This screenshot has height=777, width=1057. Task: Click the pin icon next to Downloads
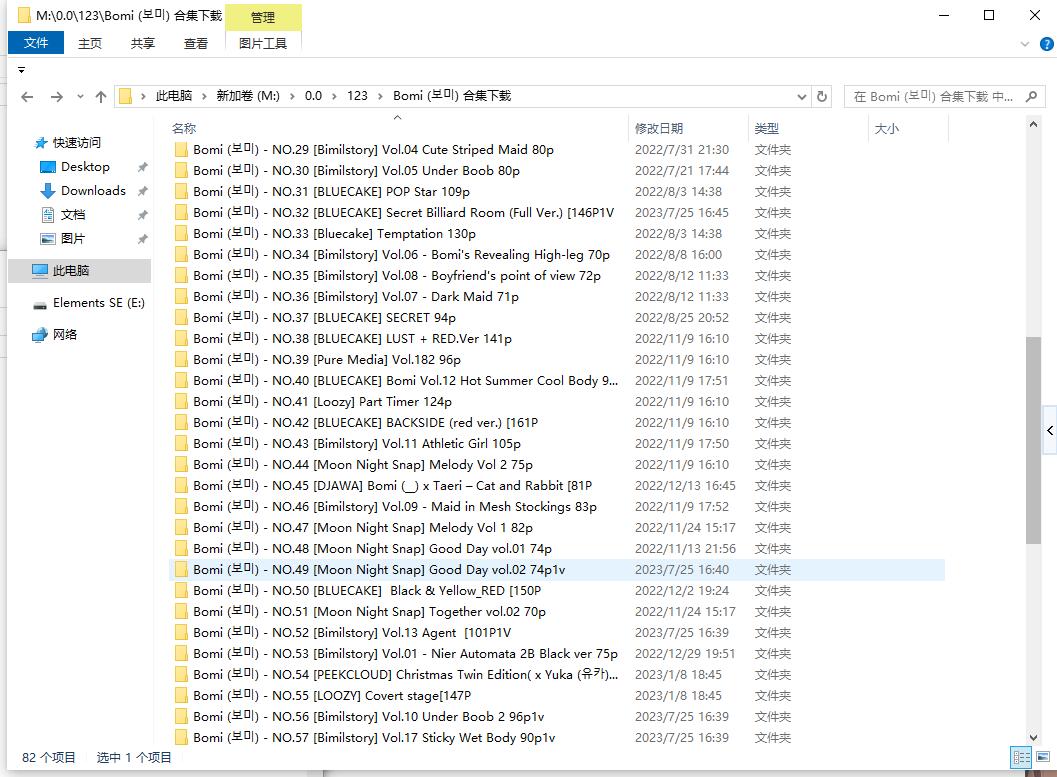click(x=142, y=191)
